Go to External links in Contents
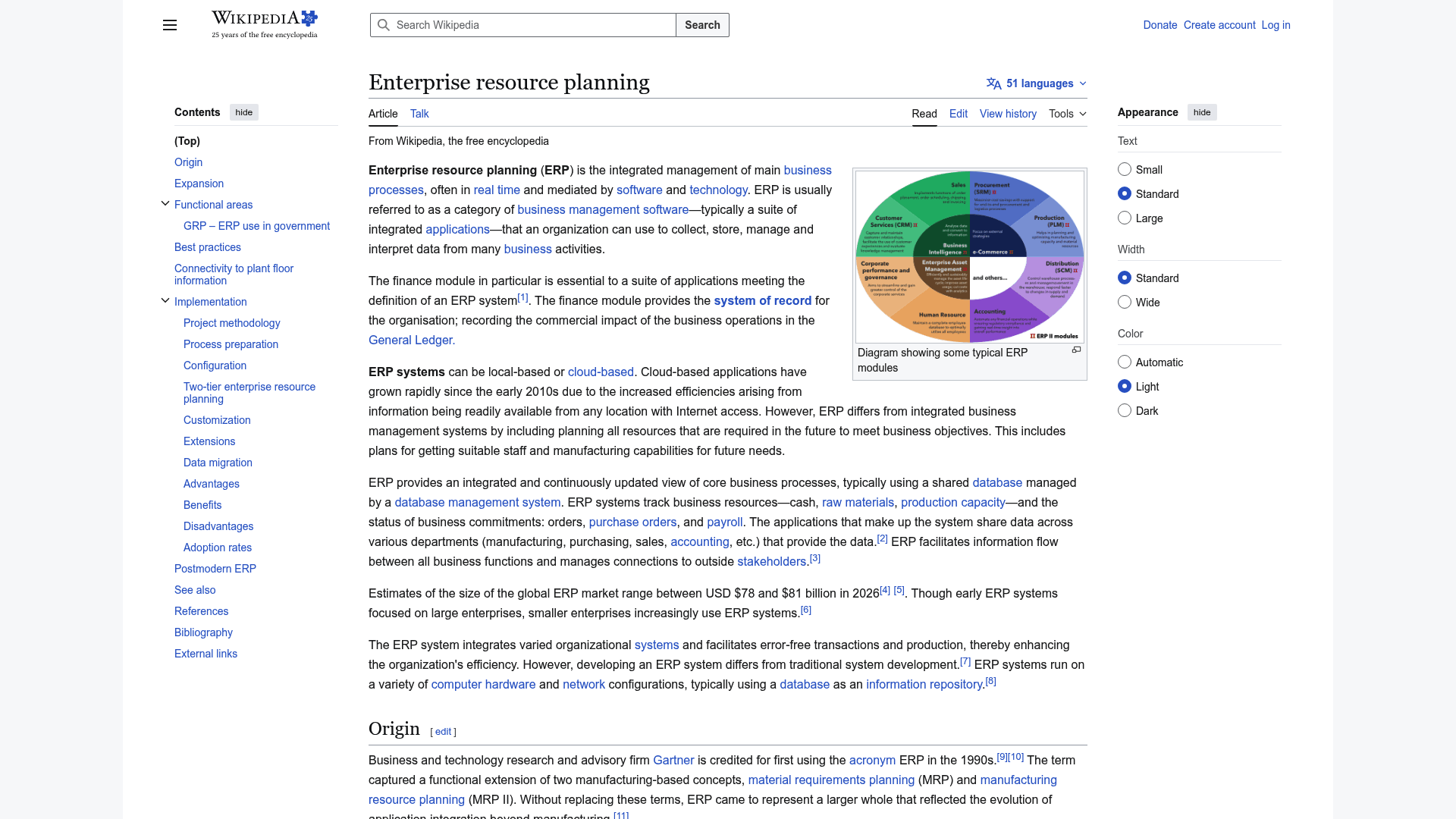Image resolution: width=1456 pixels, height=819 pixels. [x=206, y=654]
